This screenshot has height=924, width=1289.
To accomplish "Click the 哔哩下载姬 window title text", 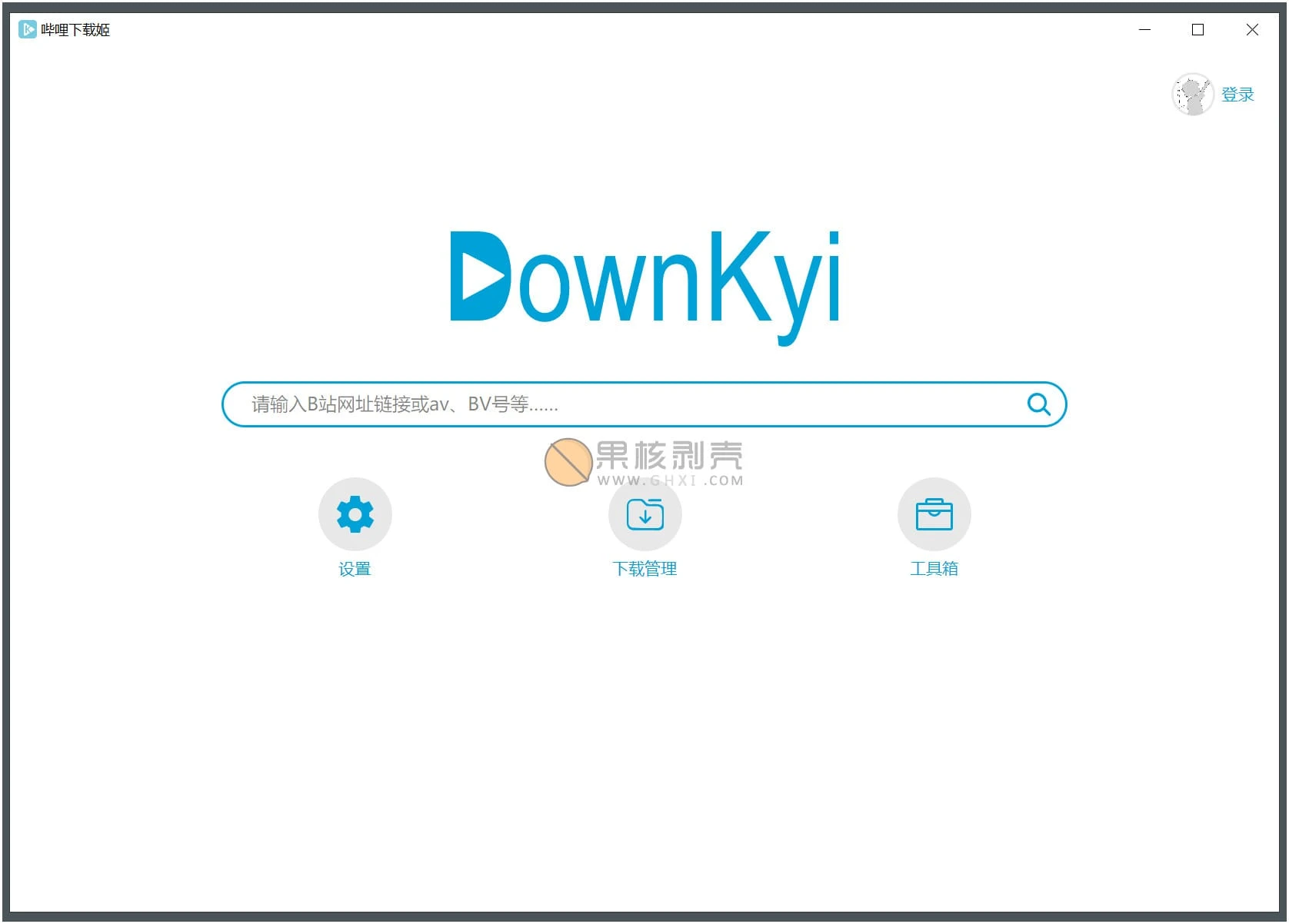I will tap(75, 30).
